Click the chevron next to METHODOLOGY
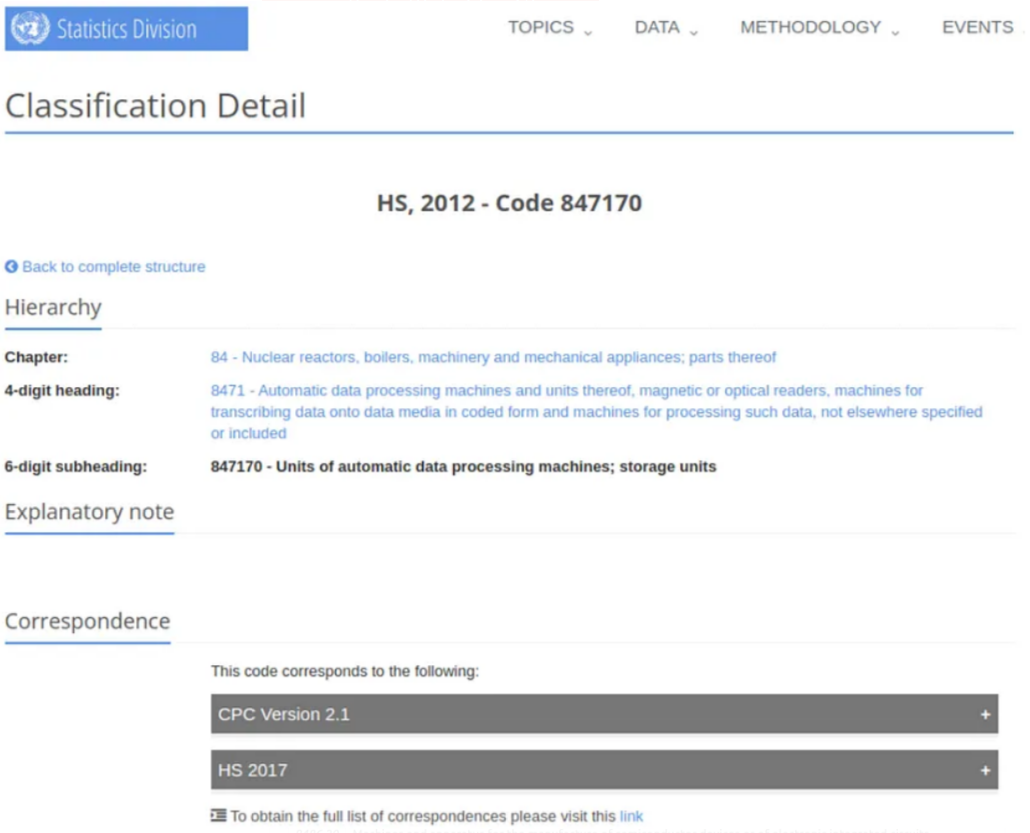Image resolution: width=1030 pixels, height=833 pixels. click(896, 32)
